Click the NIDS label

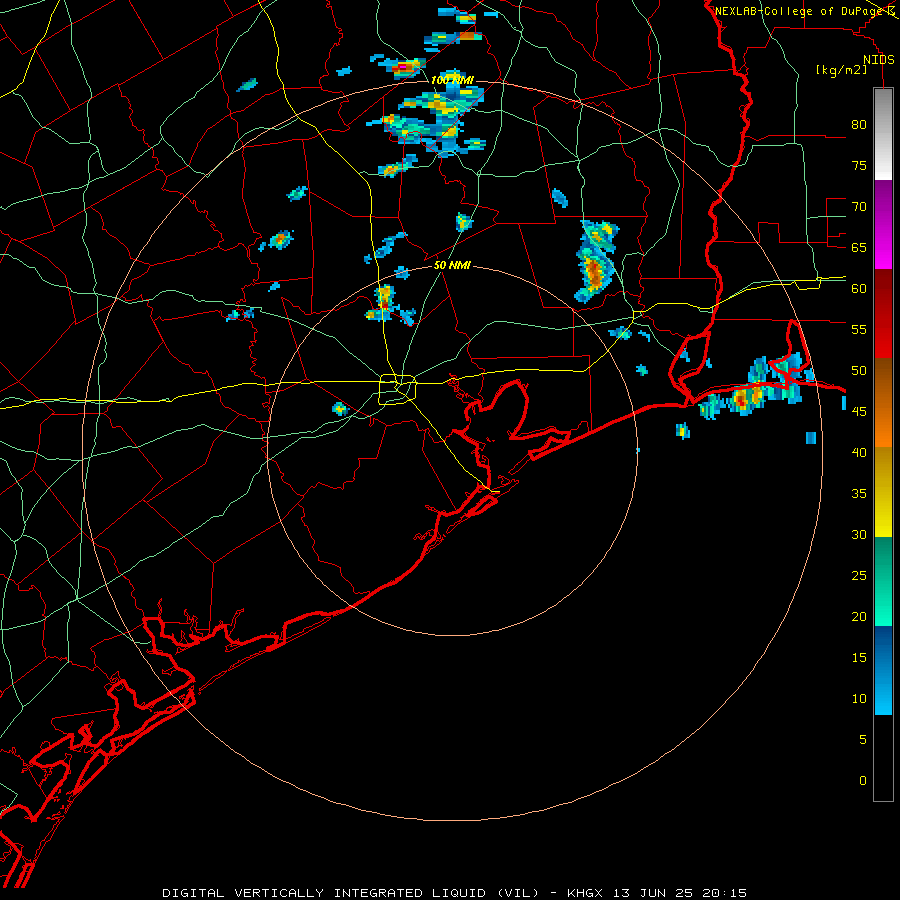(x=878, y=60)
